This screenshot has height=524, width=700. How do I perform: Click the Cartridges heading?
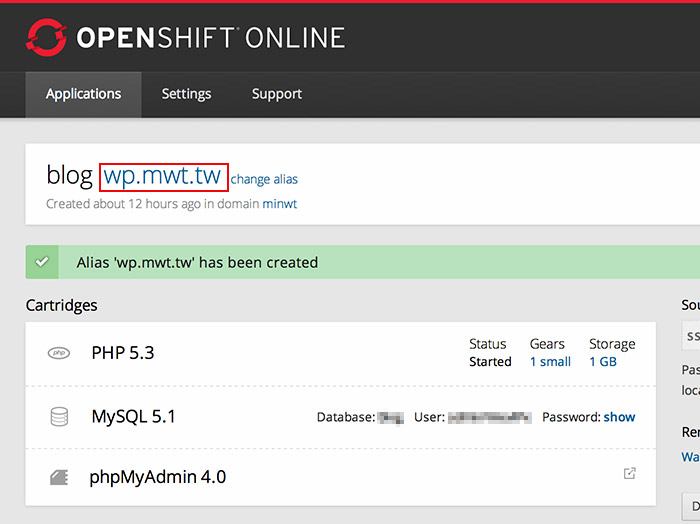click(x=62, y=305)
